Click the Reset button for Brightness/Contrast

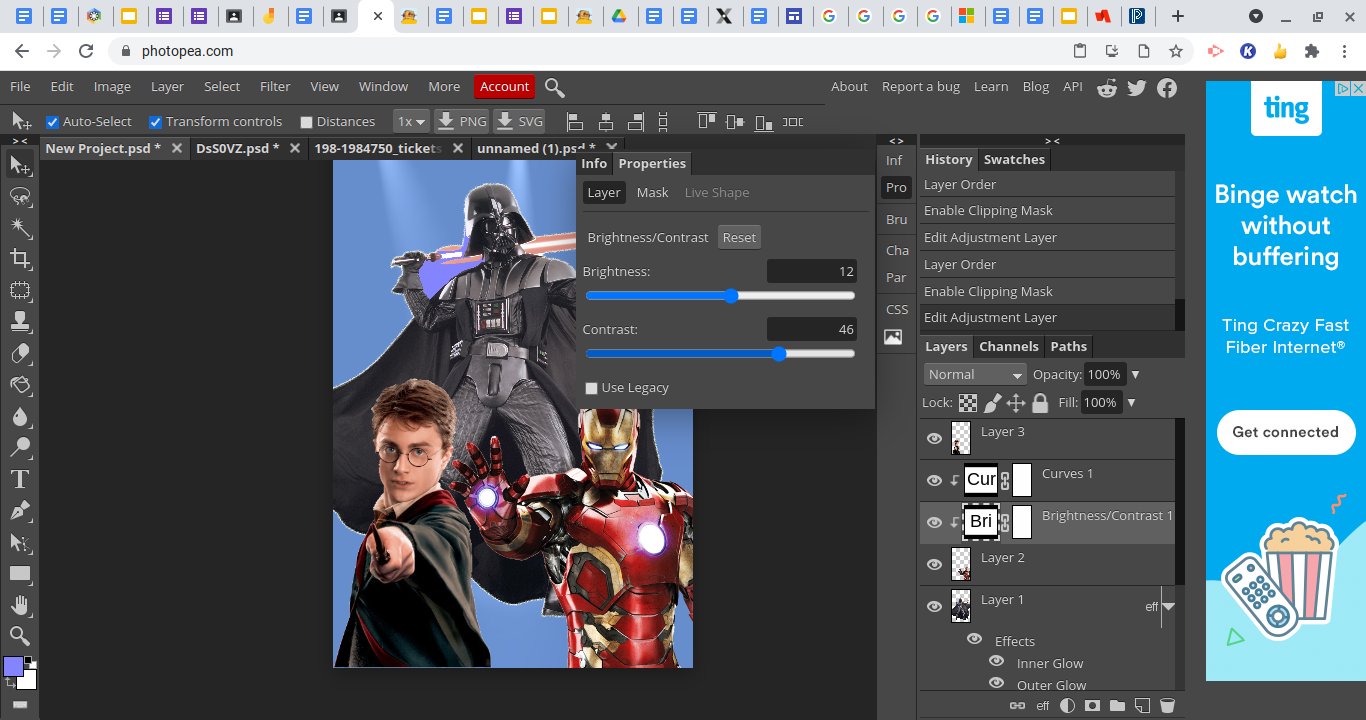[739, 238]
